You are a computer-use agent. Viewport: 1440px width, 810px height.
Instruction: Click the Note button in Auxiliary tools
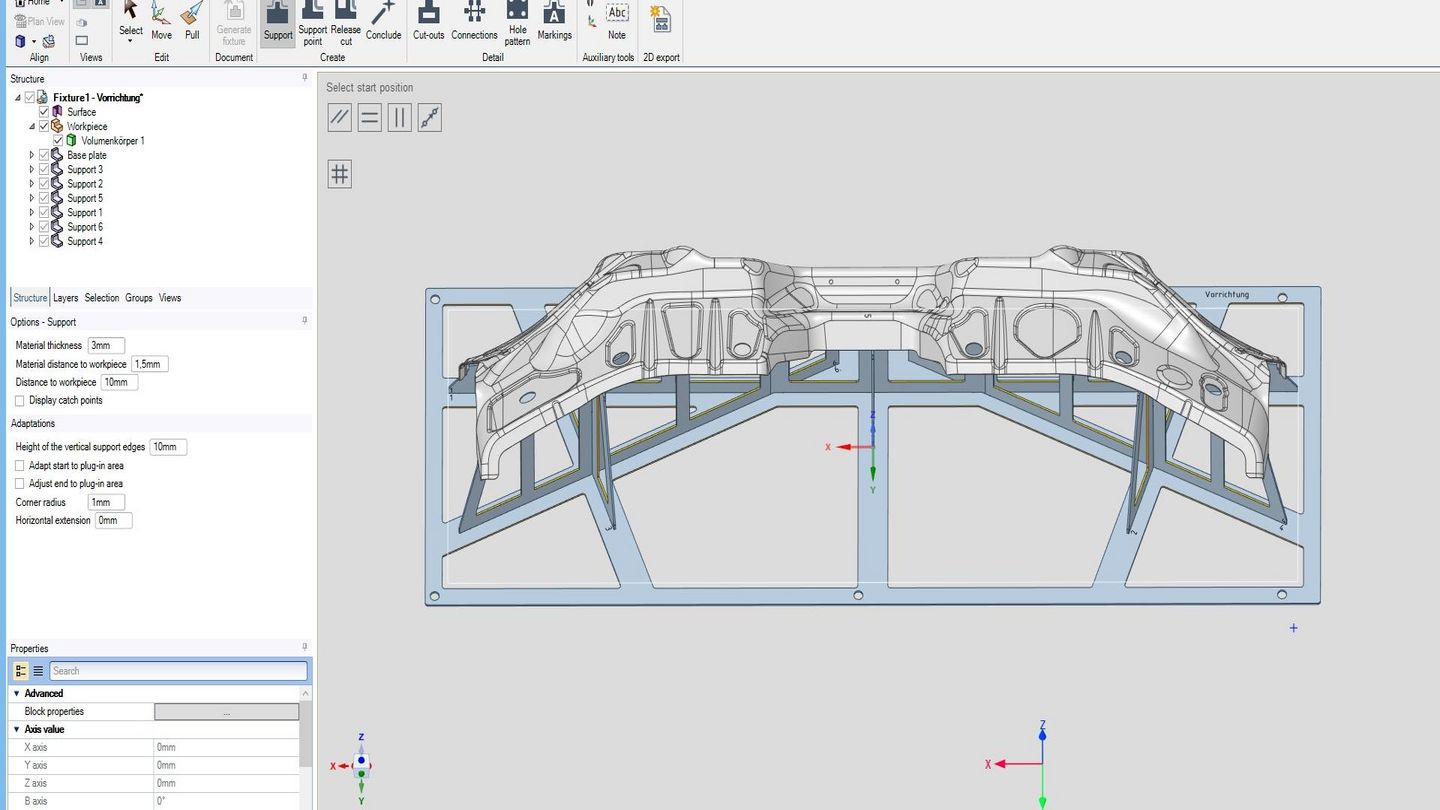click(616, 22)
